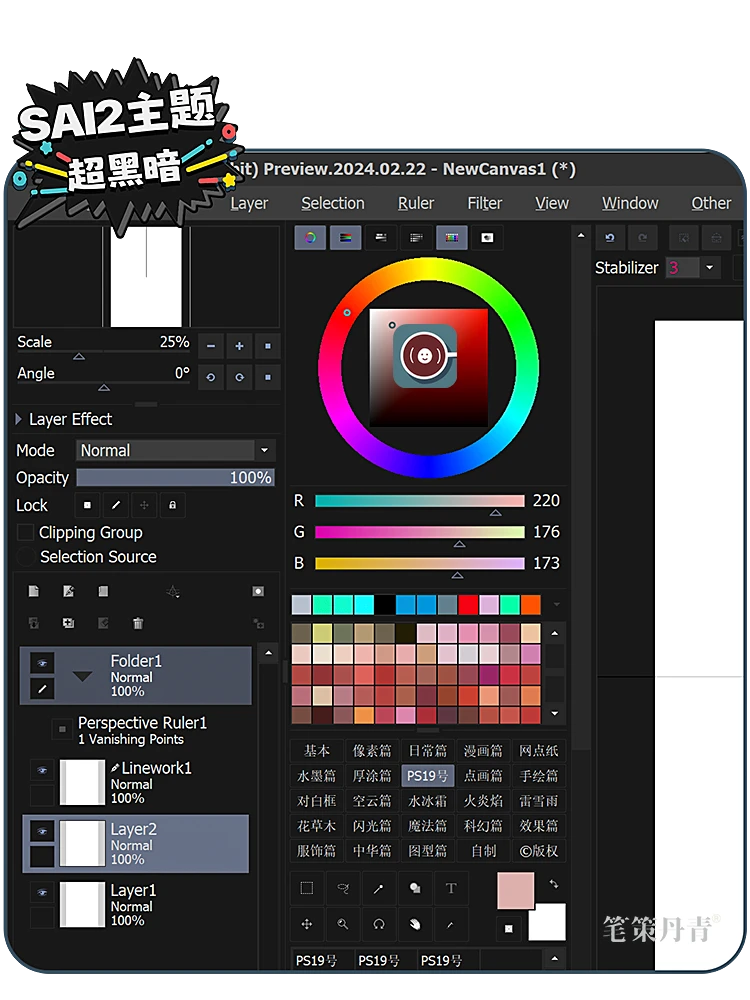Expand the Layer Effect section
The height and width of the screenshot is (1000, 750).
click(18, 419)
